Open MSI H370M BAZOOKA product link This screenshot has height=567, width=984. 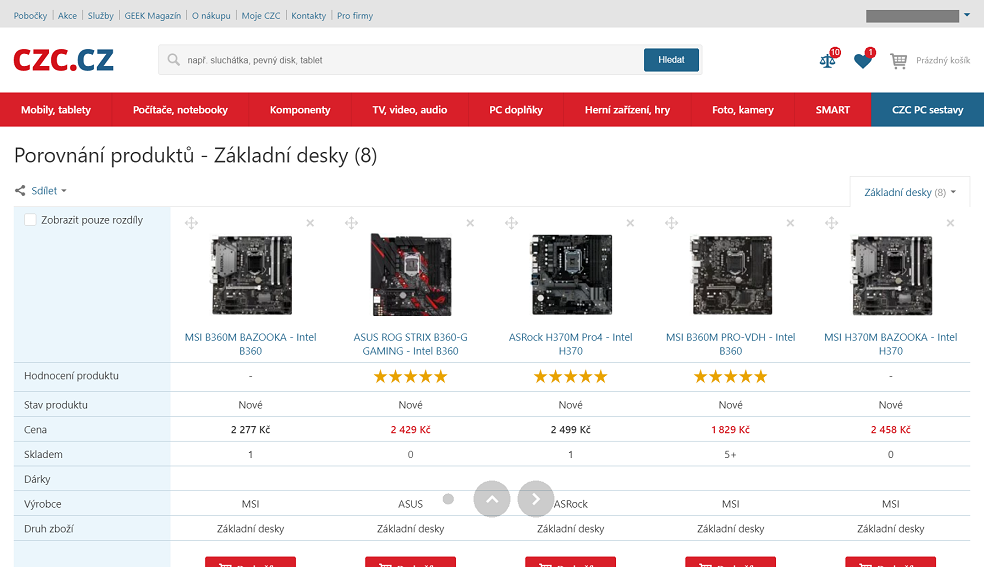(890, 344)
